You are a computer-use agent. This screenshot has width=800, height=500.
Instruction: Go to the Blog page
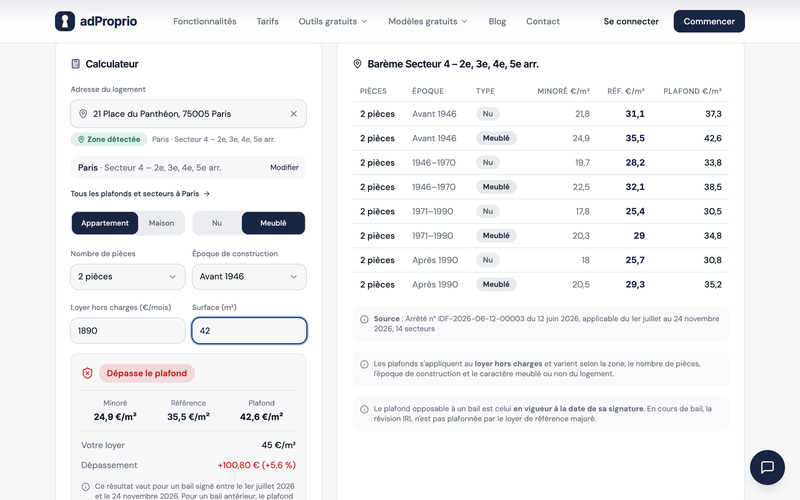[x=497, y=21]
